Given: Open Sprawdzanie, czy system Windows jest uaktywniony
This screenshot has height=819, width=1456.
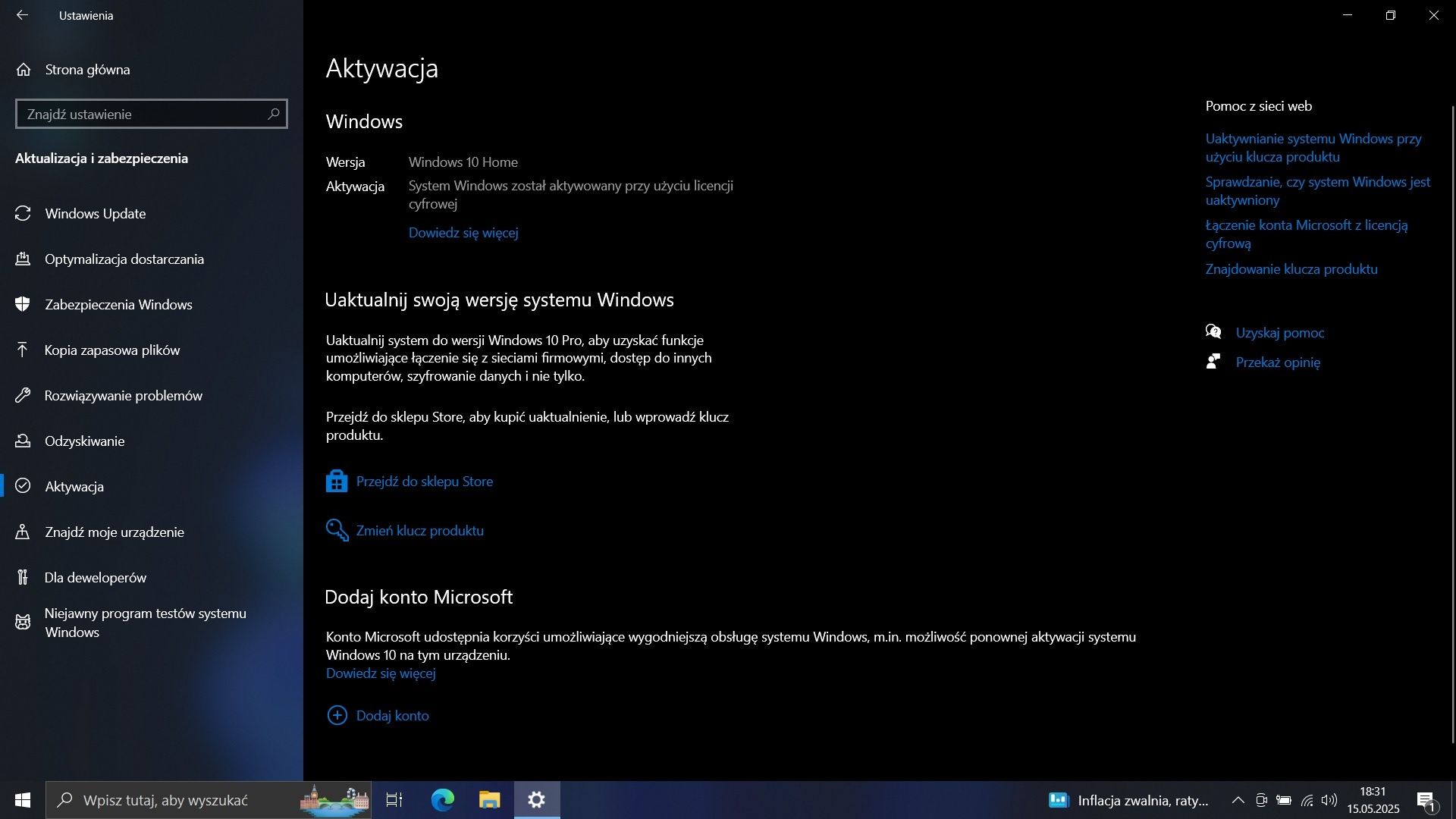Looking at the screenshot, I should [x=1318, y=191].
